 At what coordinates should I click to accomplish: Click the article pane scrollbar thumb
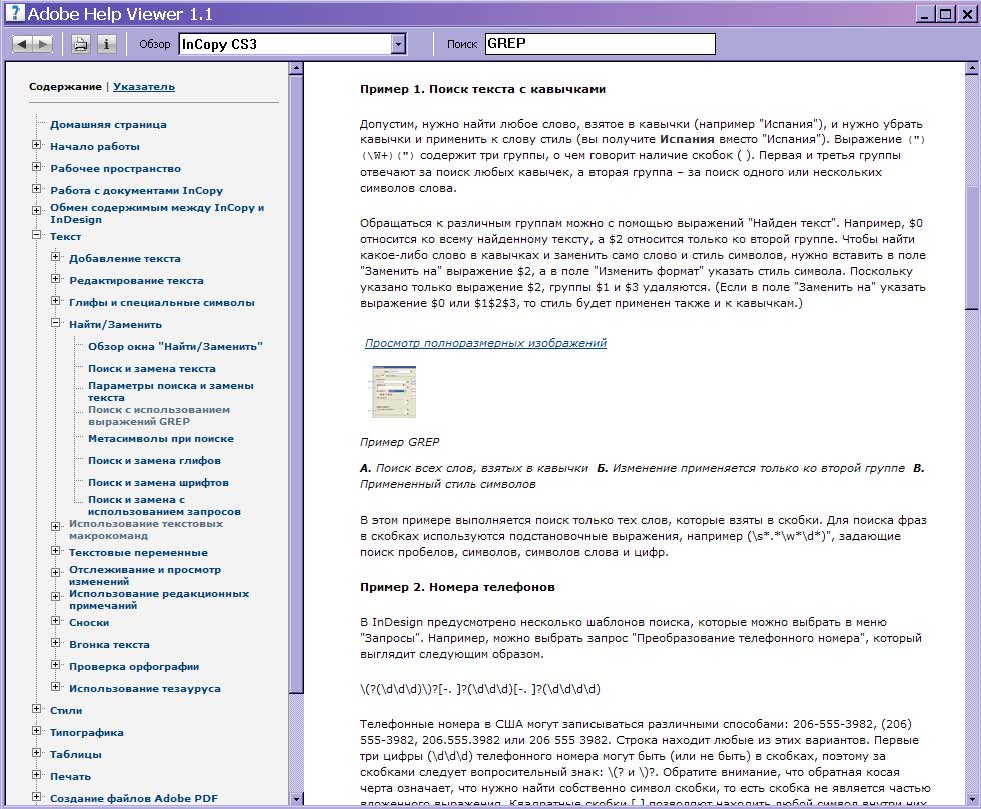pyautogui.click(x=972, y=248)
